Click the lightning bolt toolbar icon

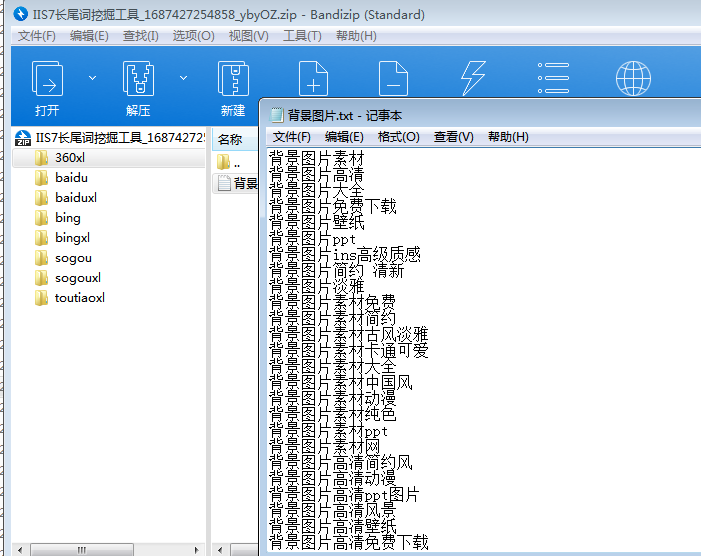(473, 79)
